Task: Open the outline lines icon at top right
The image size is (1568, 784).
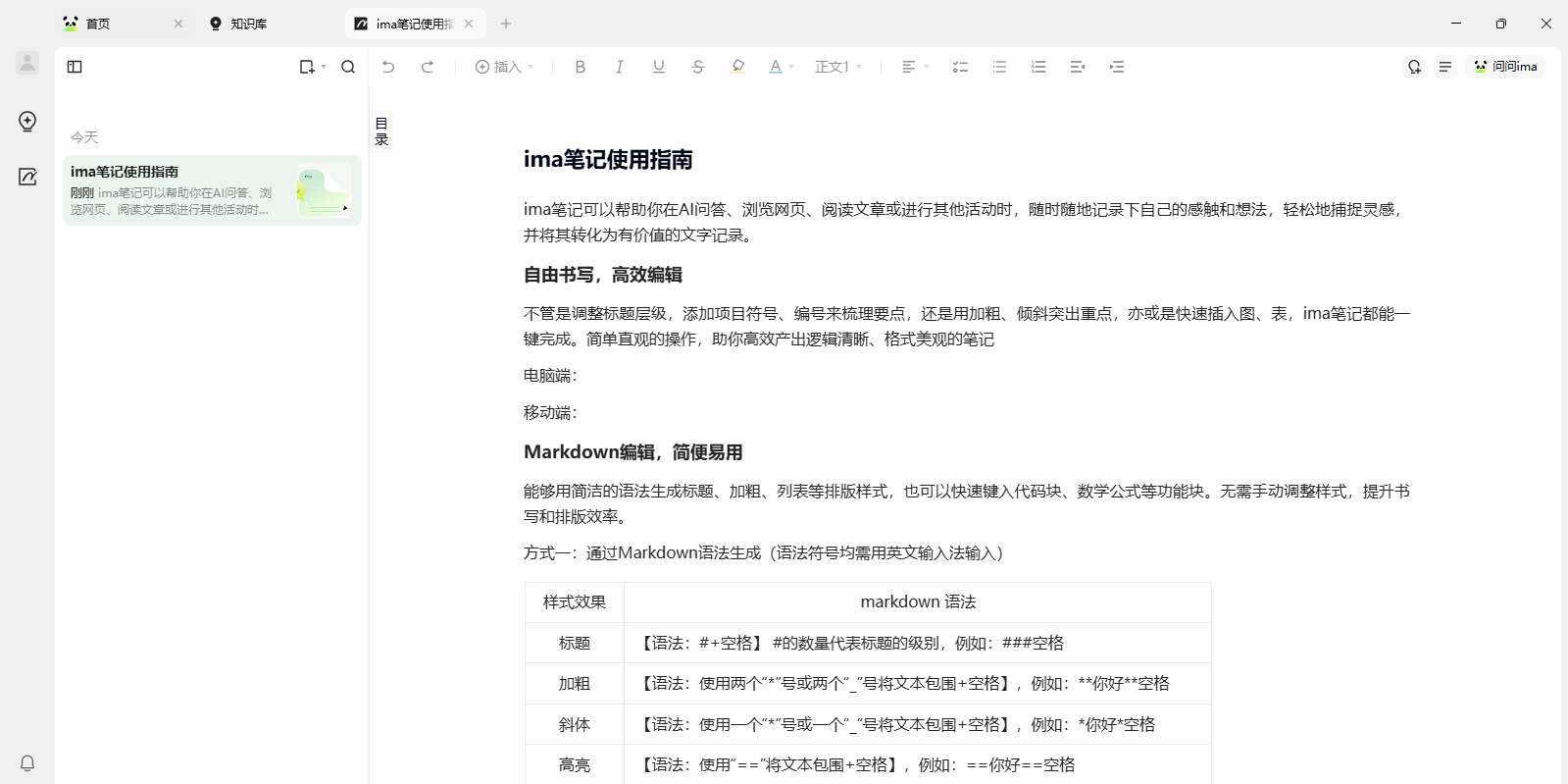Action: pyautogui.click(x=1445, y=67)
